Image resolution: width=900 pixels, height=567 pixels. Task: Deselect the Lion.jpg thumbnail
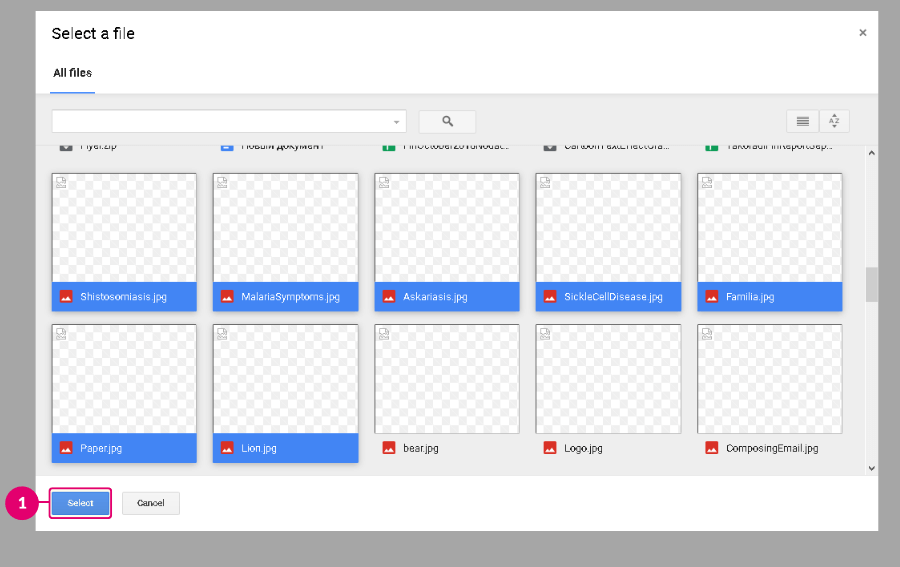point(285,379)
